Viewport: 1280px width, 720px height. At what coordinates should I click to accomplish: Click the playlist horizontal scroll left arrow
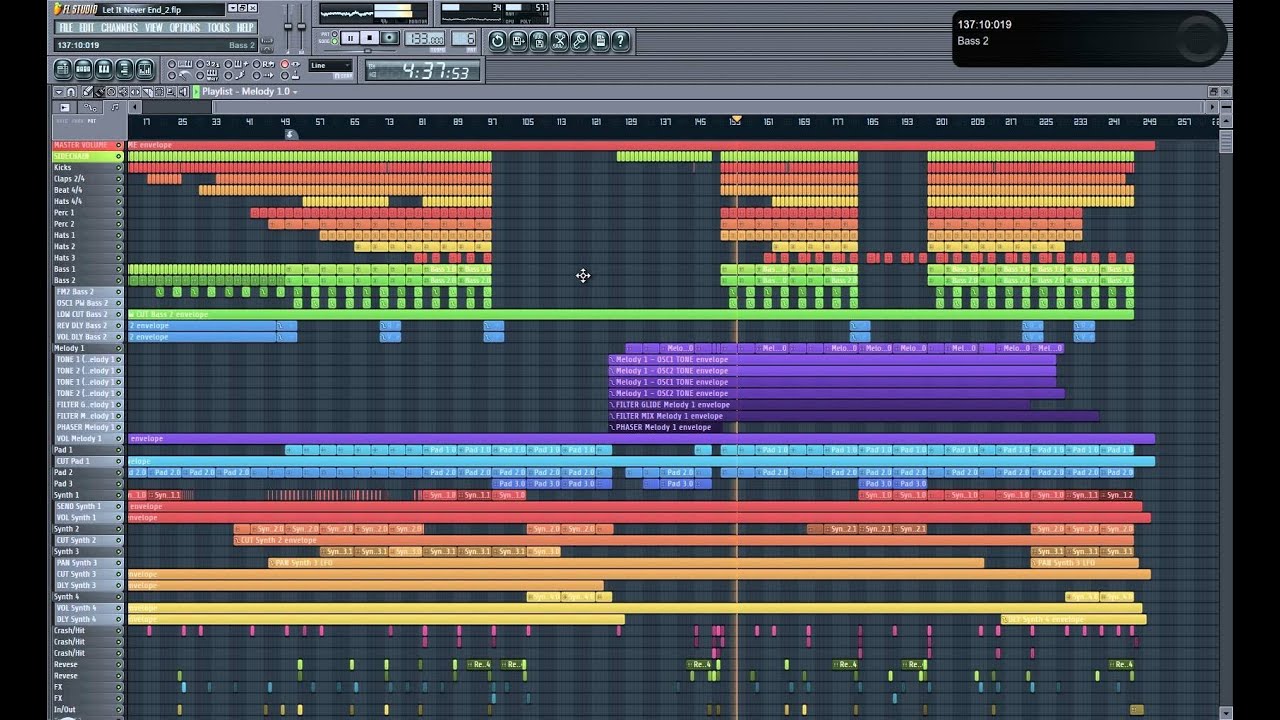coord(134,107)
